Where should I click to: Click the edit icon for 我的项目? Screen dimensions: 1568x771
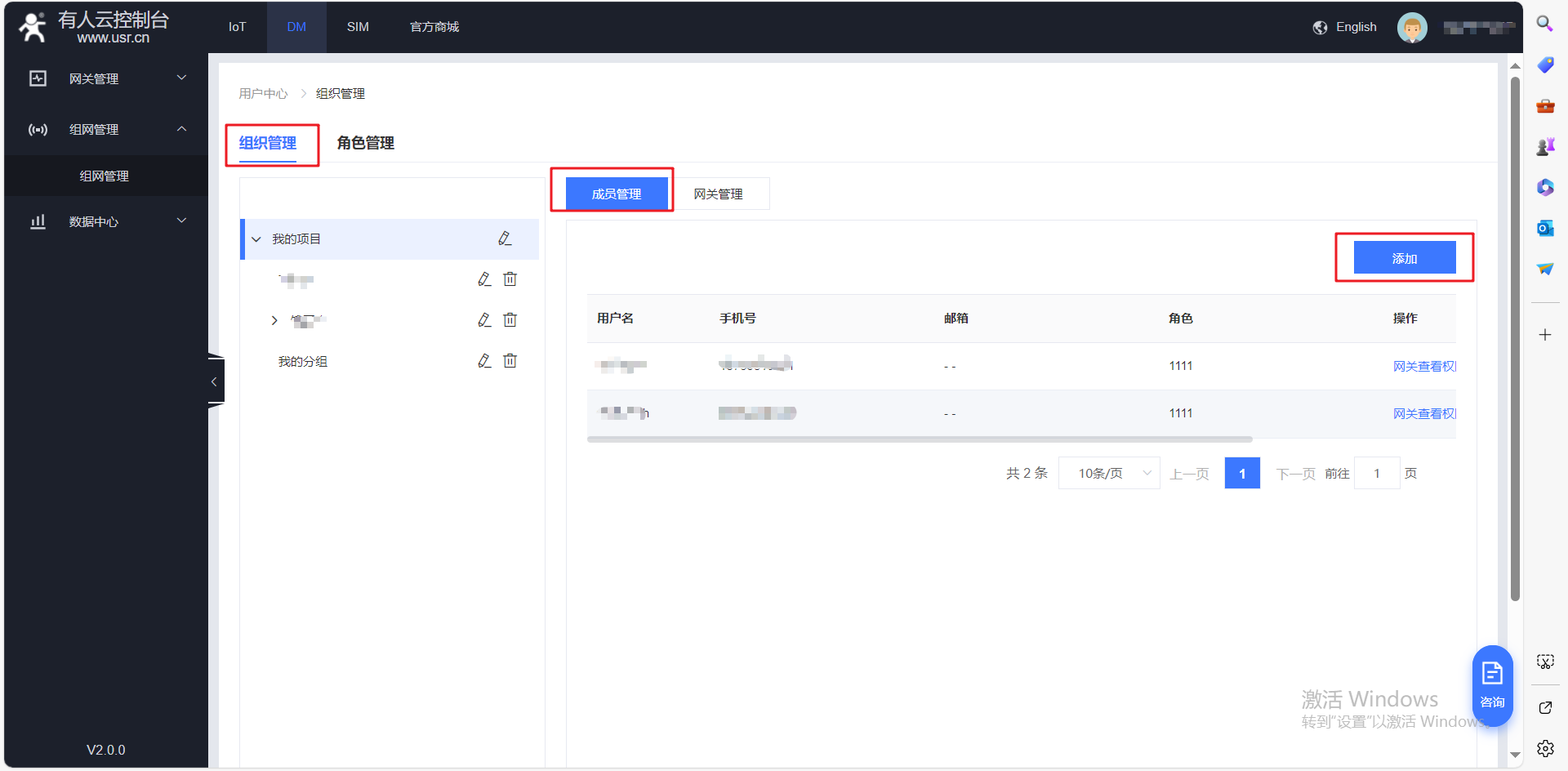505,238
